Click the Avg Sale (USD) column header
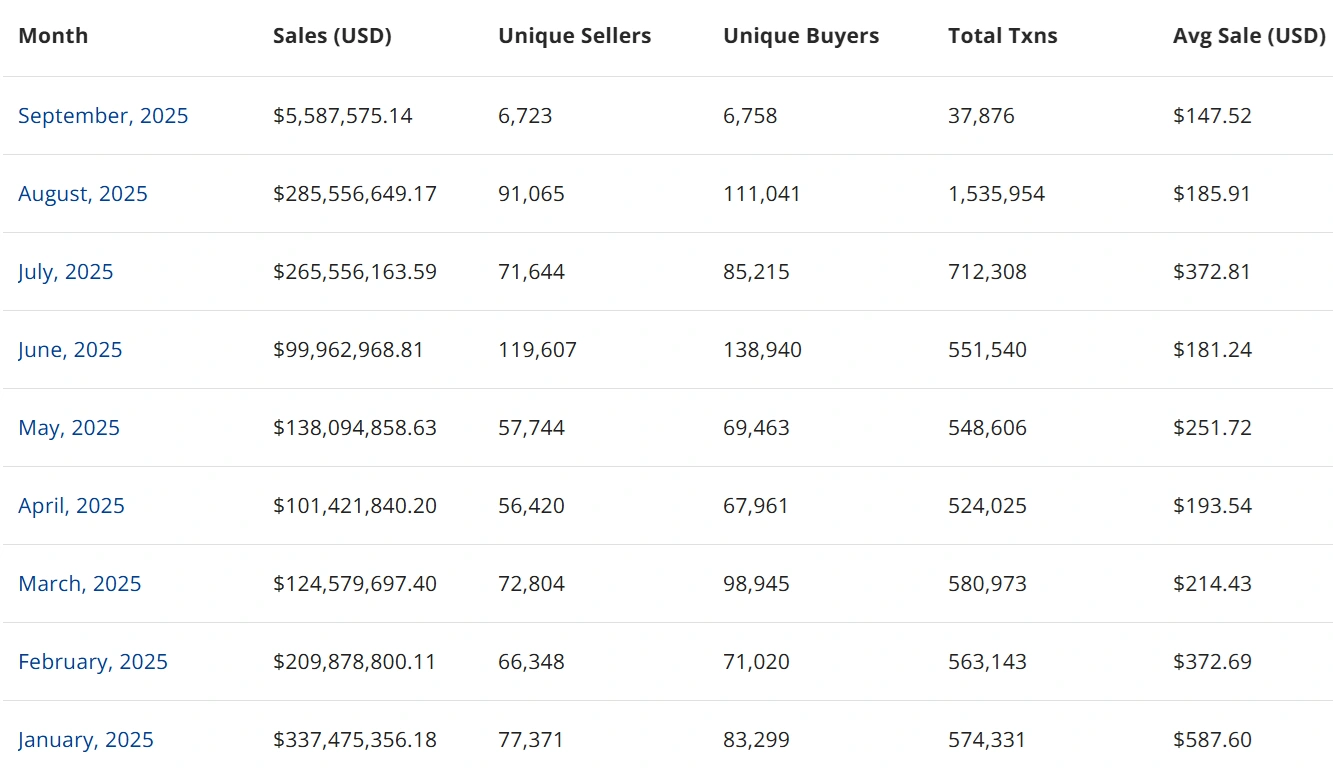This screenshot has height=774, width=1333. pos(1249,36)
